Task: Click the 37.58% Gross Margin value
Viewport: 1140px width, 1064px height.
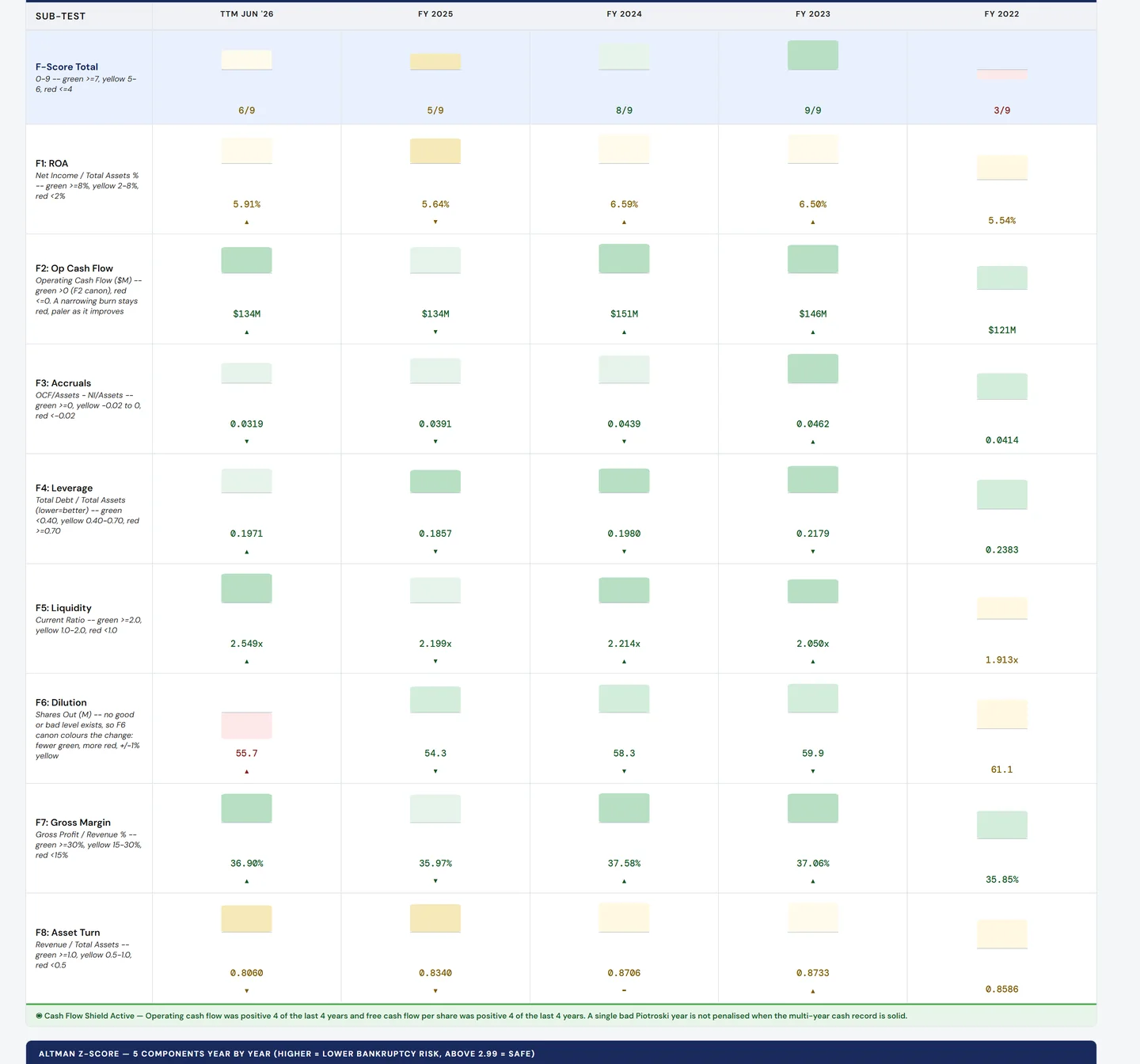Action: [625, 864]
